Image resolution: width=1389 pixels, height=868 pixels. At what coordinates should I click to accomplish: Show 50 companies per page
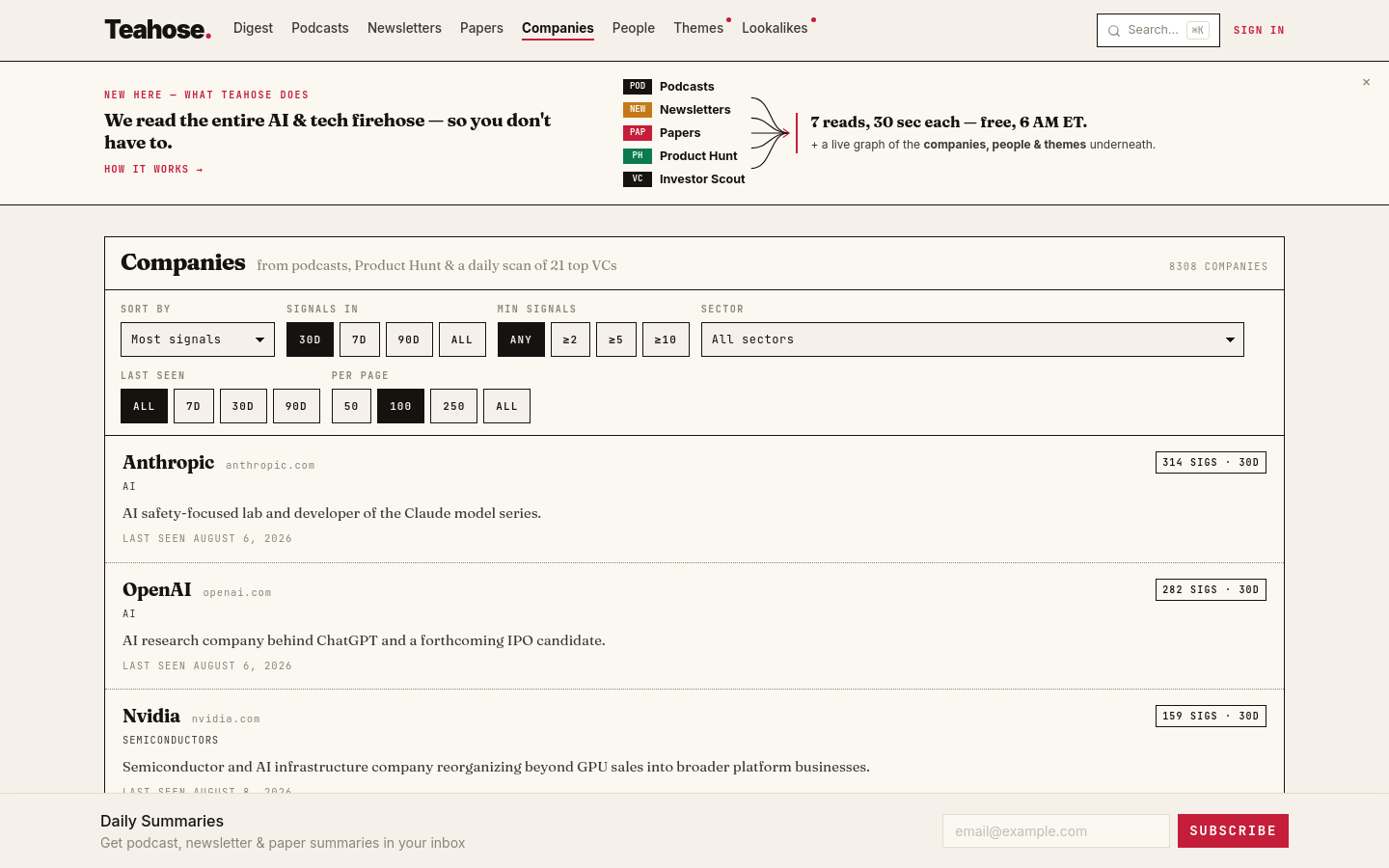(x=351, y=406)
